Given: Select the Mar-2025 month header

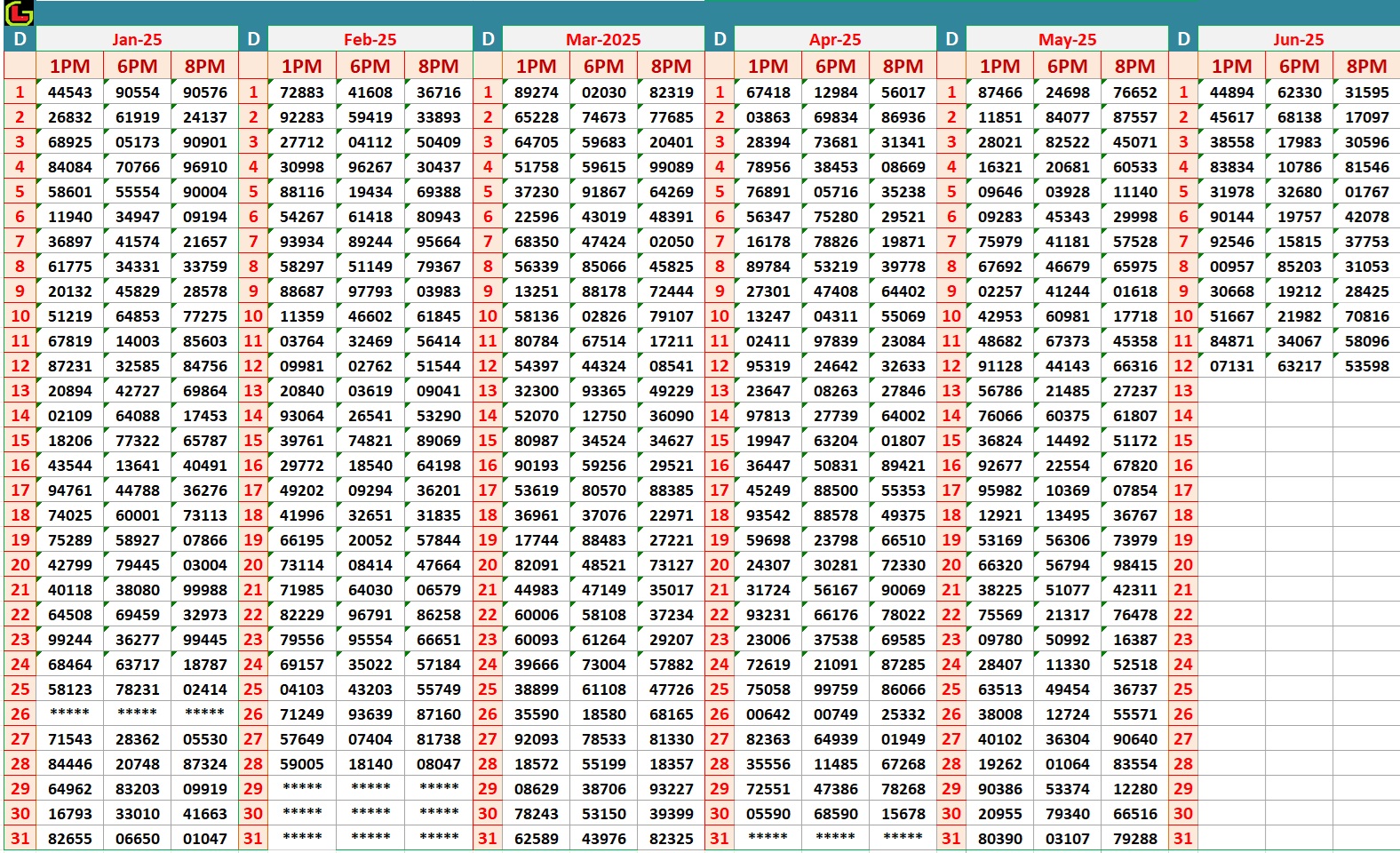Looking at the screenshot, I should [603, 39].
